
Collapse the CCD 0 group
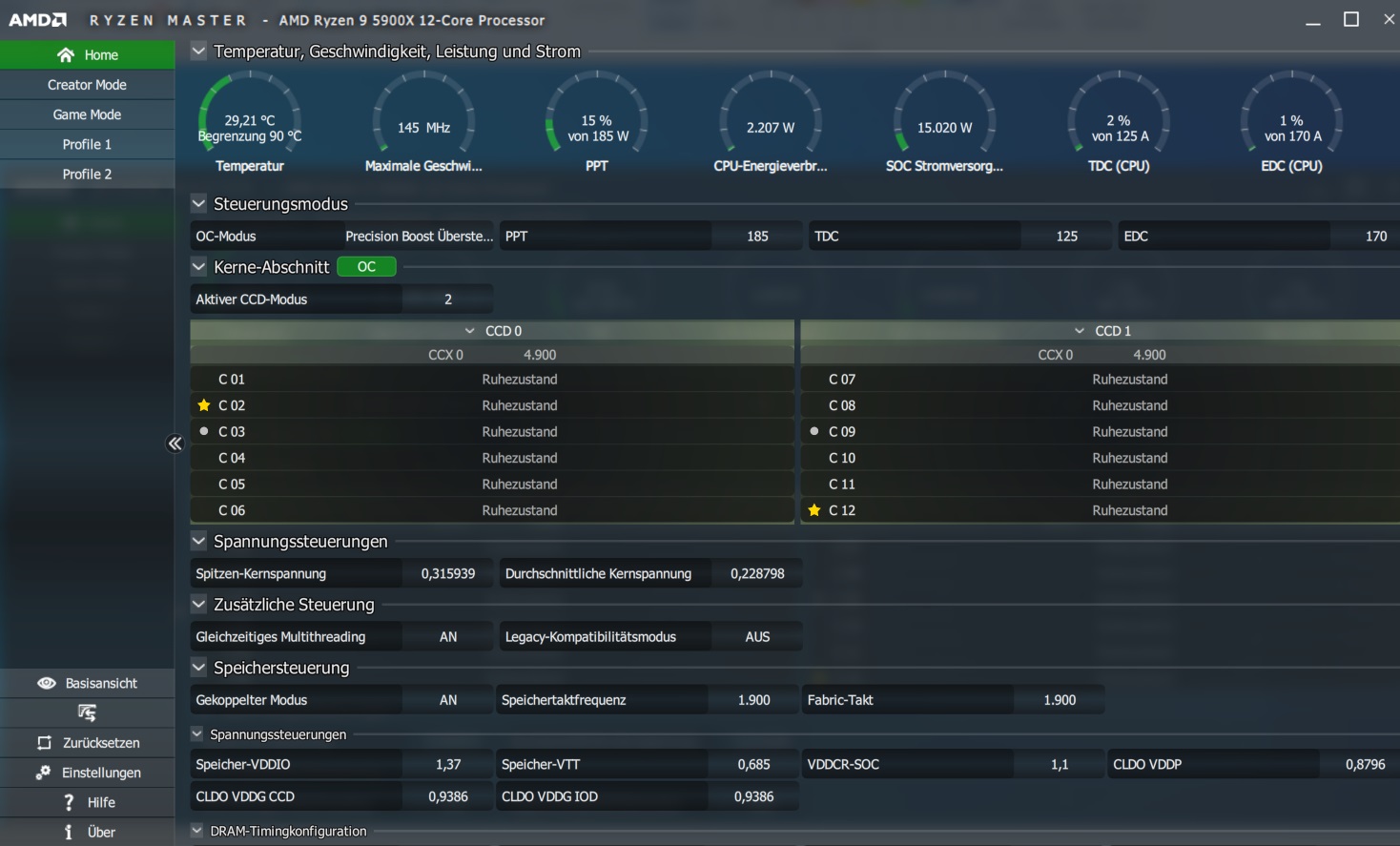(x=469, y=331)
